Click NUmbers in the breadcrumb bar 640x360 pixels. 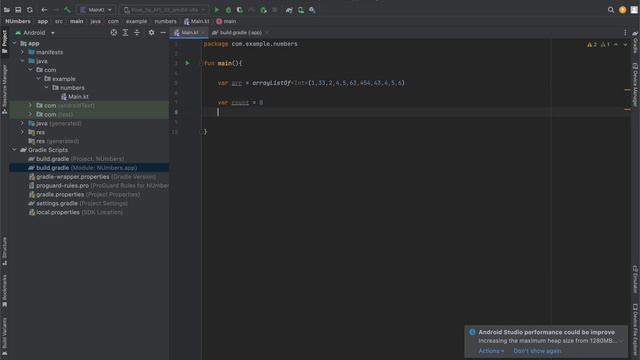click(x=18, y=21)
